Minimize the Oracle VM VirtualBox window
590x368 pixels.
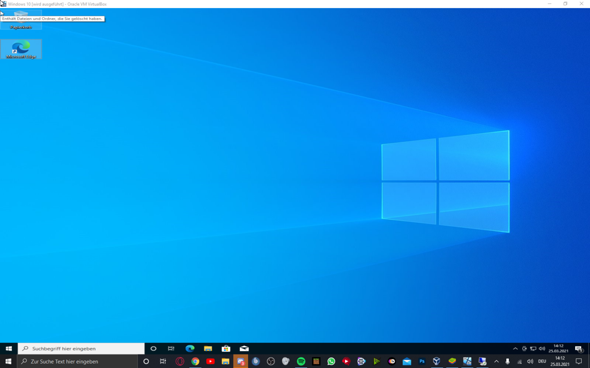[x=549, y=4]
